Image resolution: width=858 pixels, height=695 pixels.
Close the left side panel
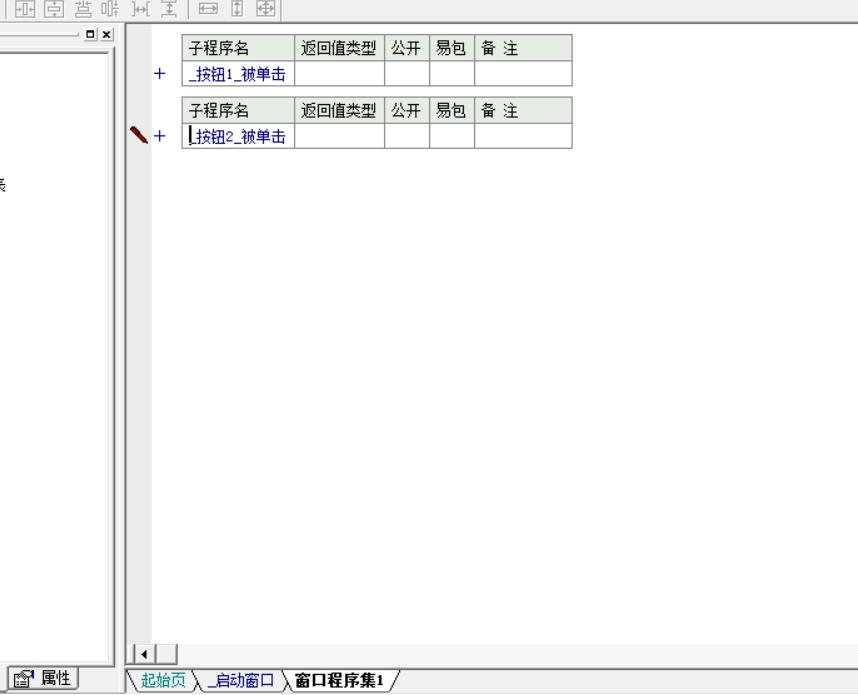click(x=106, y=34)
